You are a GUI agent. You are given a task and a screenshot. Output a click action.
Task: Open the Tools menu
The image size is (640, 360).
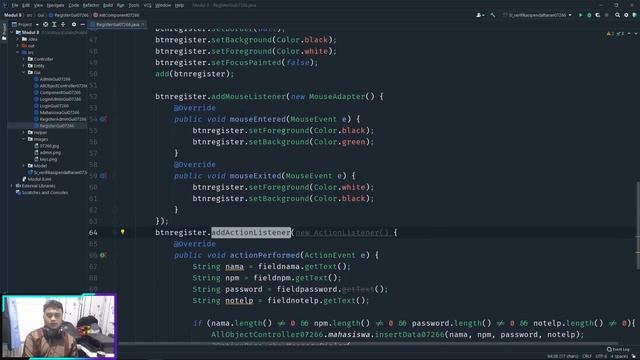pyautogui.click(x=134, y=5)
